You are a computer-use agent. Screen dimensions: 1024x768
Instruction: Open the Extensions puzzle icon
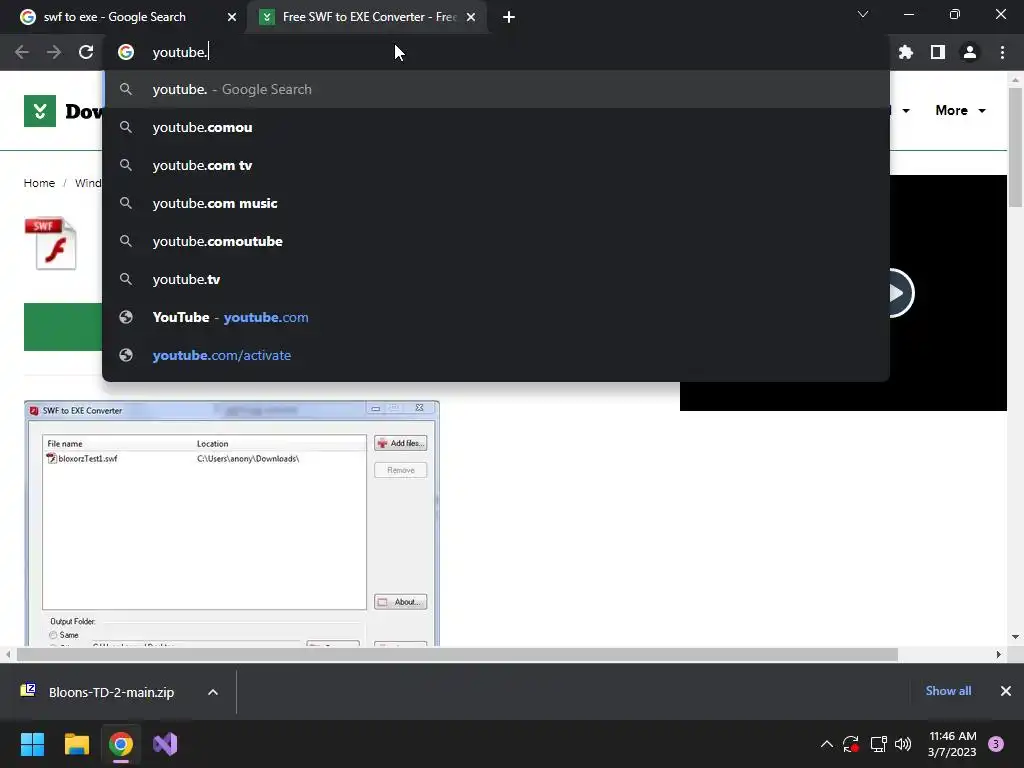coord(905,52)
